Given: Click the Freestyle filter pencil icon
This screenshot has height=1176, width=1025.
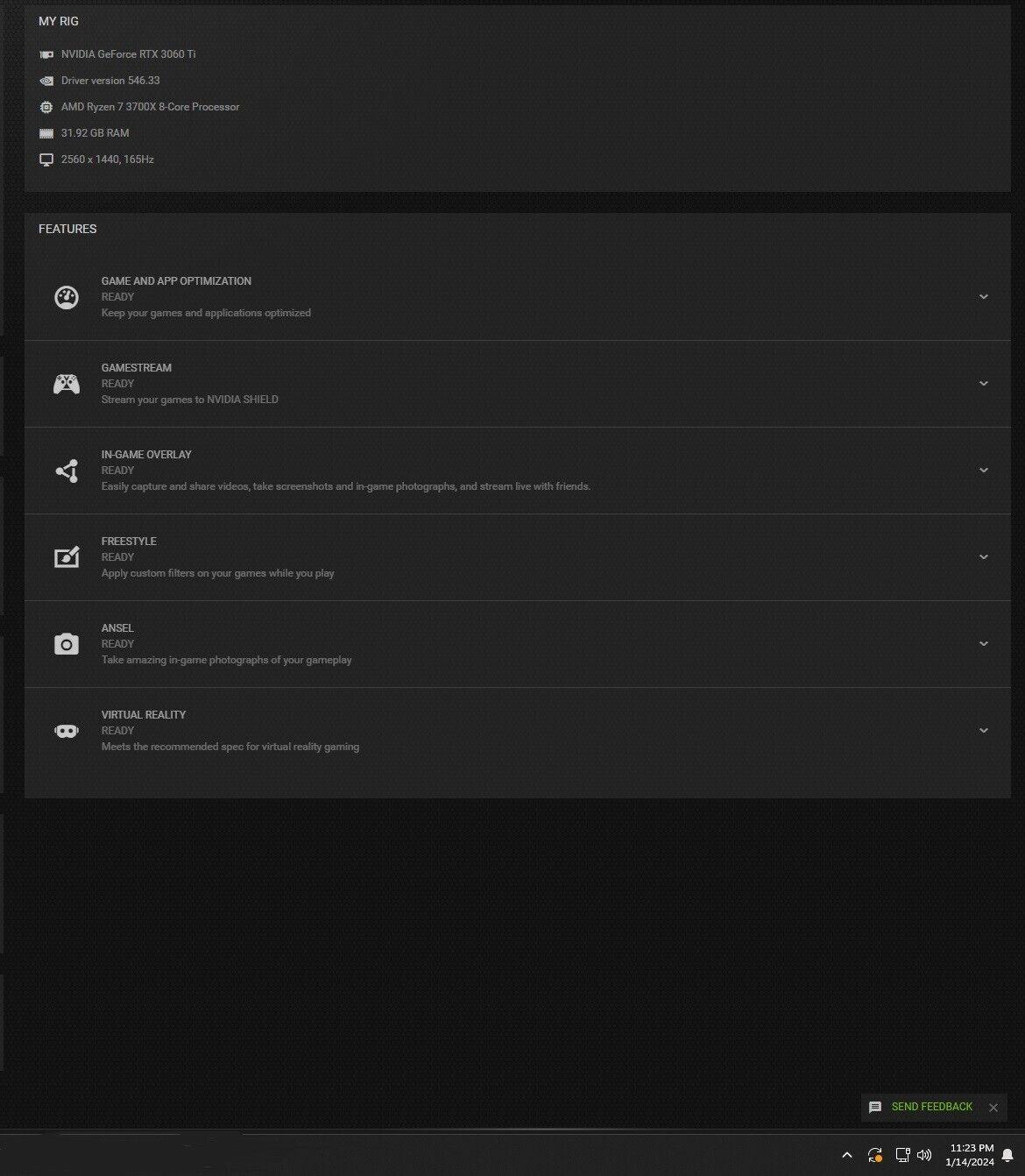Looking at the screenshot, I should tap(67, 557).
